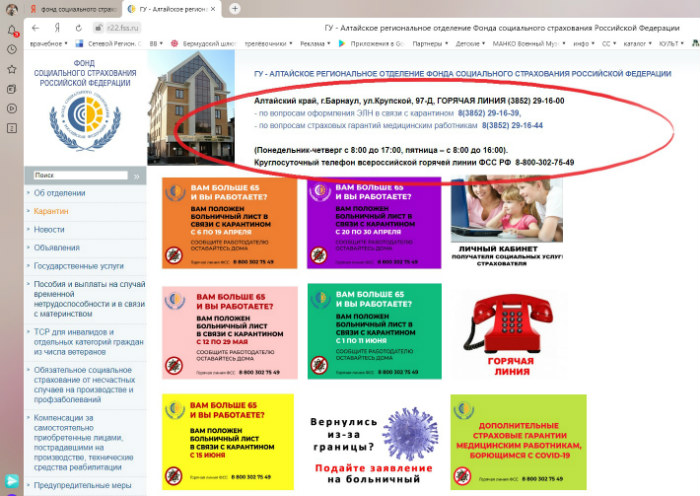Expand the ВВ bookmarks folder
The width and height of the screenshot is (700, 496).
(x=156, y=43)
